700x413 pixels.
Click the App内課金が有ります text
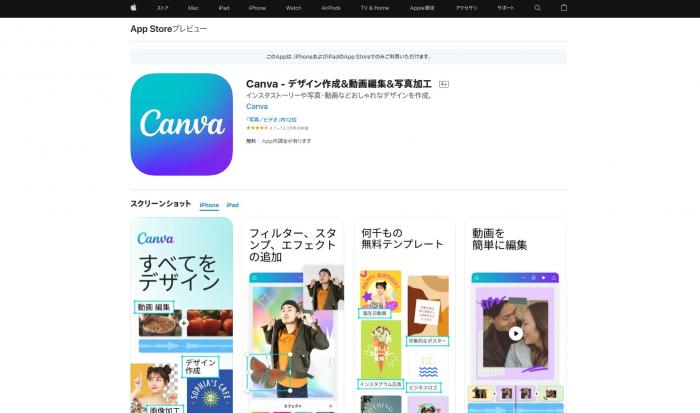286,141
